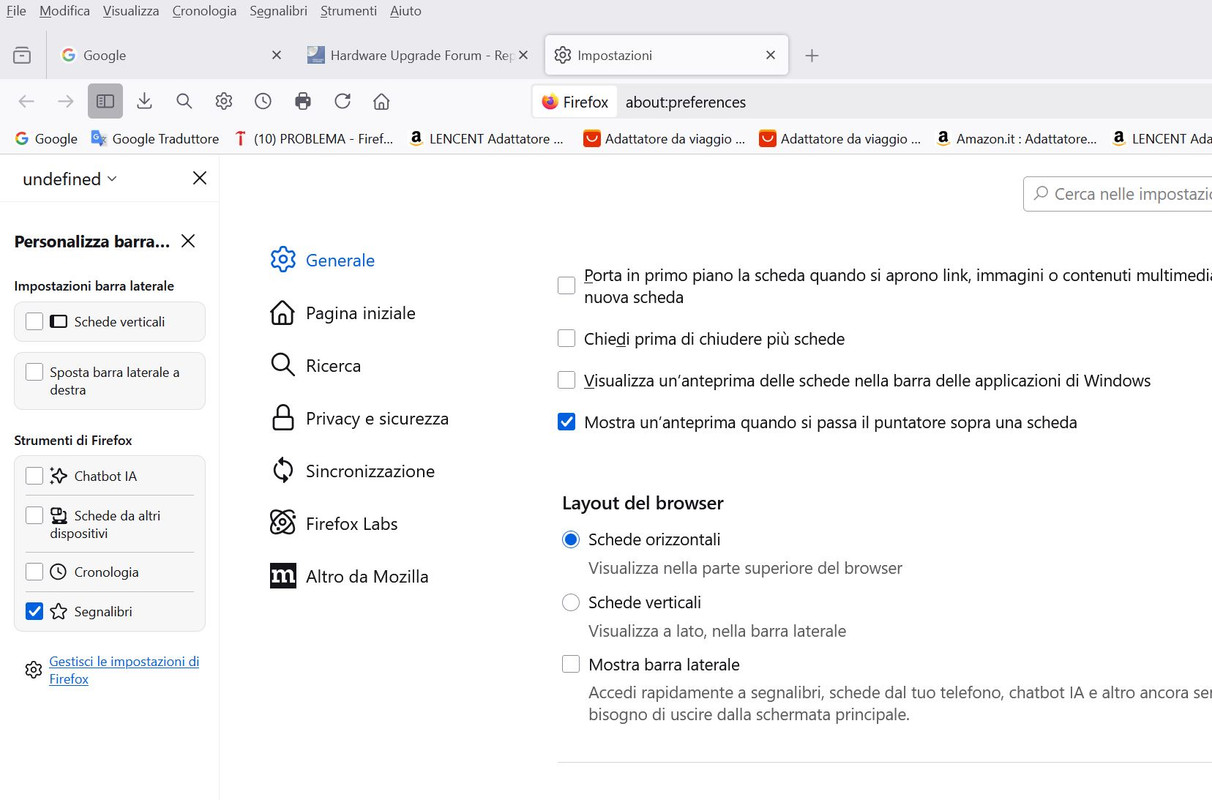Image resolution: width=1212 pixels, height=800 pixels.
Task: Open the Generale settings category
Action: point(323,260)
